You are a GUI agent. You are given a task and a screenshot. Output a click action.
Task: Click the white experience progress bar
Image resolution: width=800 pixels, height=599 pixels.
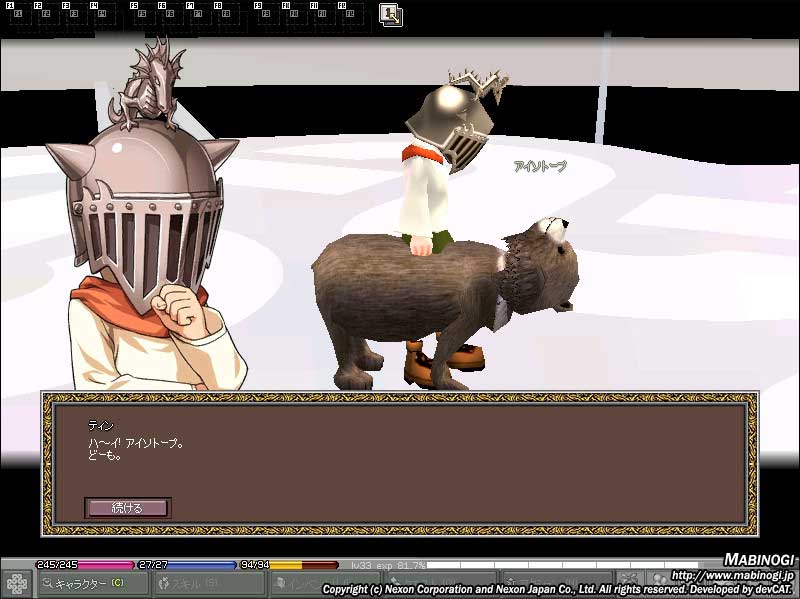click(x=562, y=565)
